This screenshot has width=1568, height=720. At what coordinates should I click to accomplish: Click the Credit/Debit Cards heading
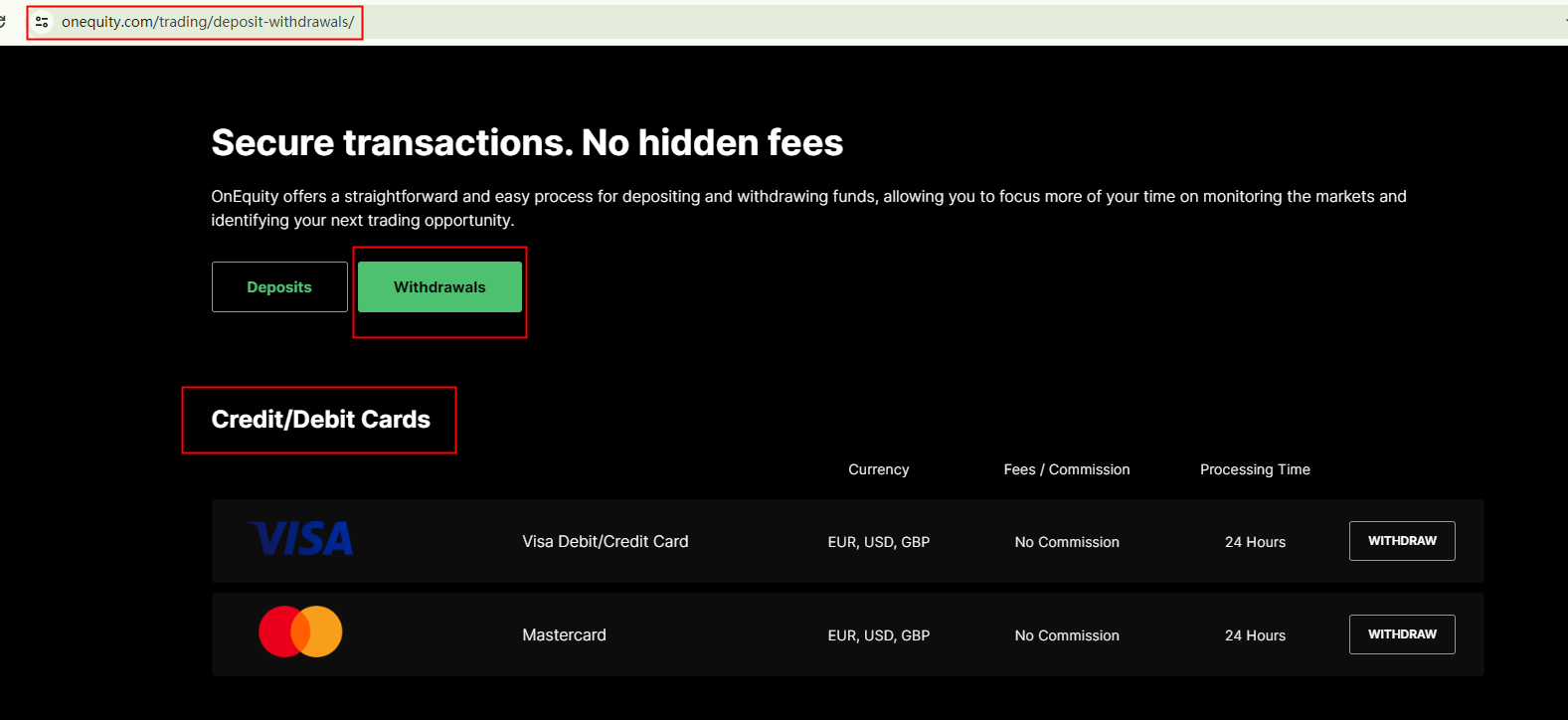pyautogui.click(x=320, y=420)
